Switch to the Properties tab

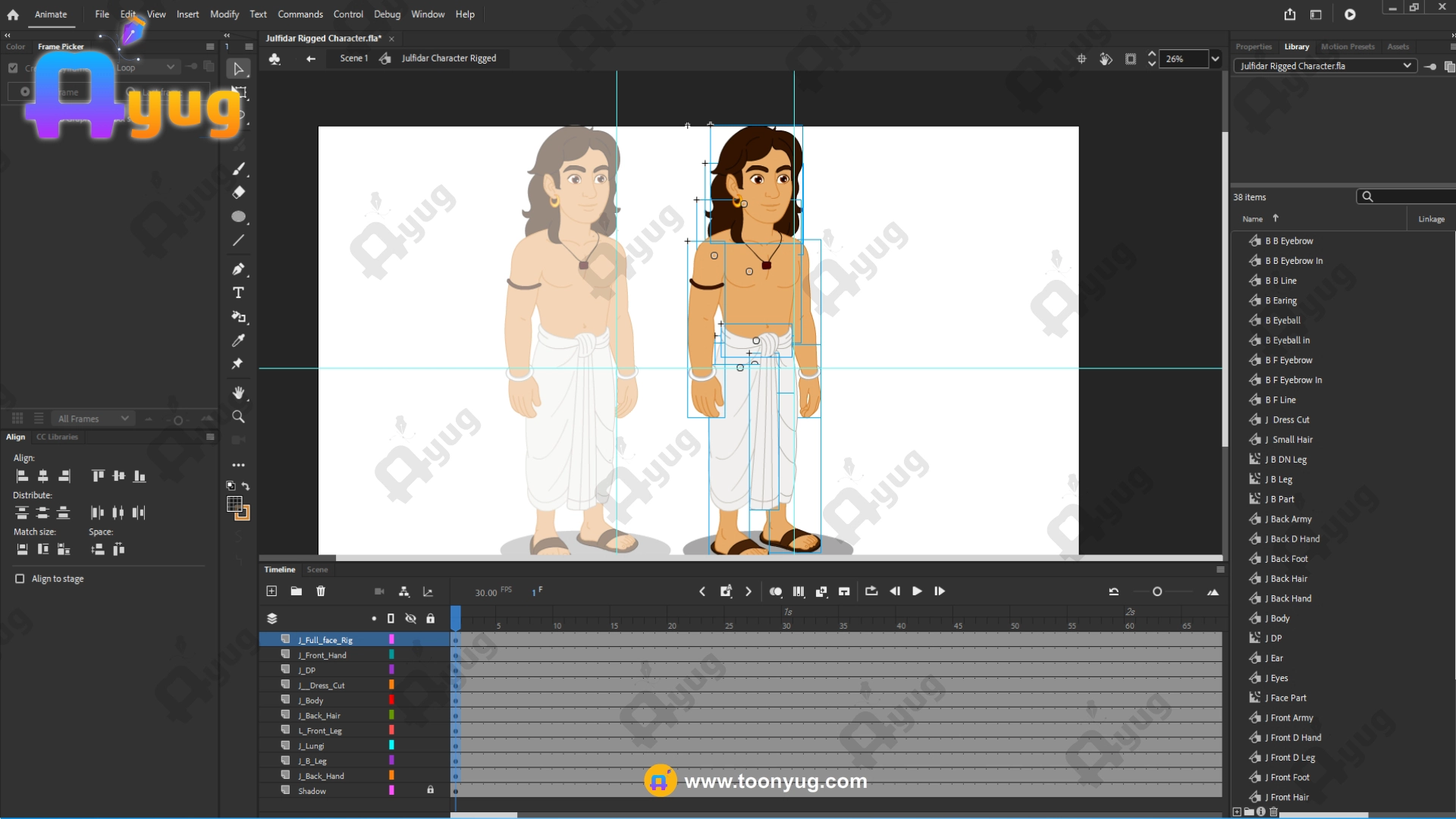pos(1253,47)
